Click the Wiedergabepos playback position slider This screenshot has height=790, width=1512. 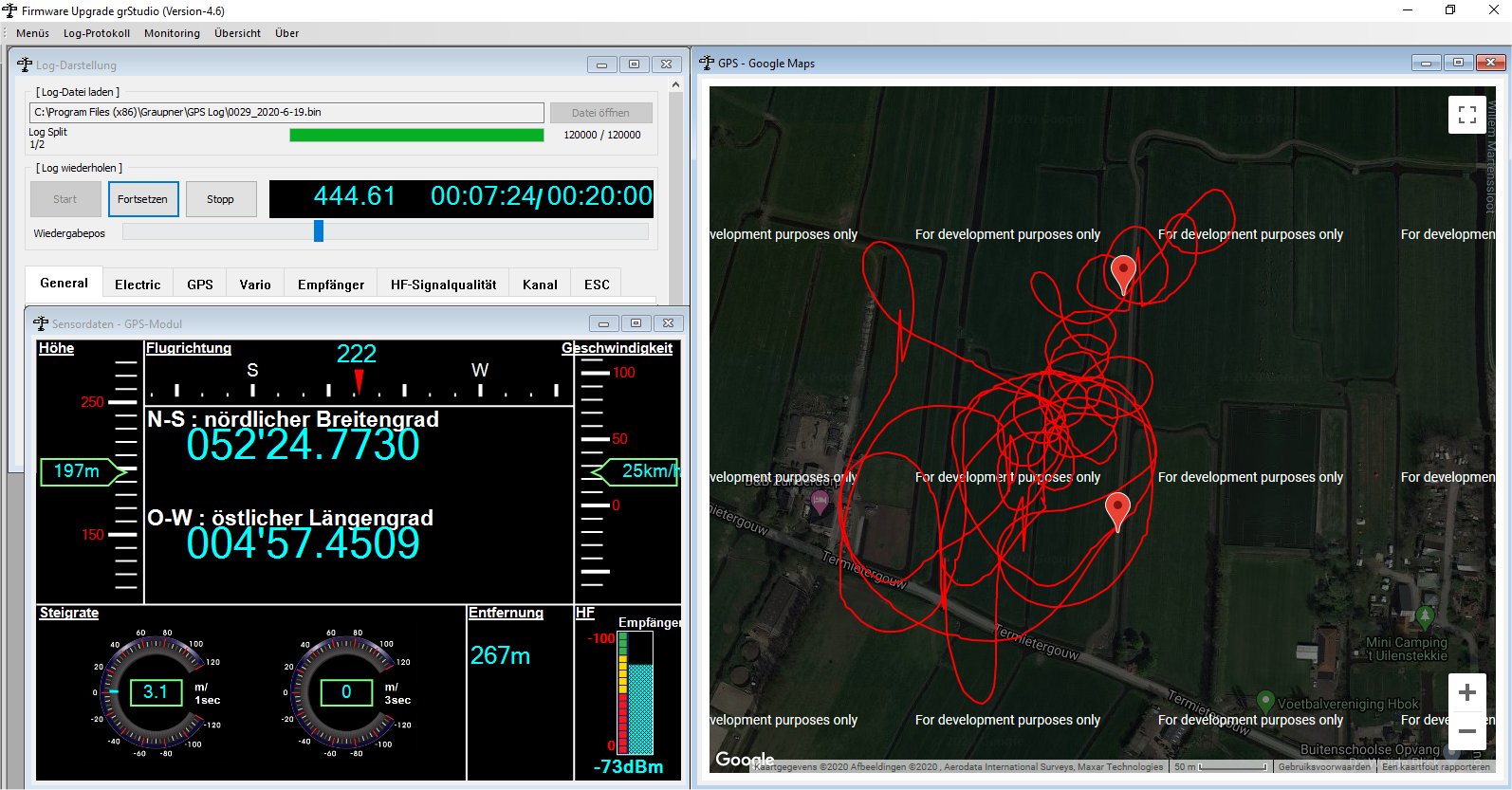click(385, 231)
